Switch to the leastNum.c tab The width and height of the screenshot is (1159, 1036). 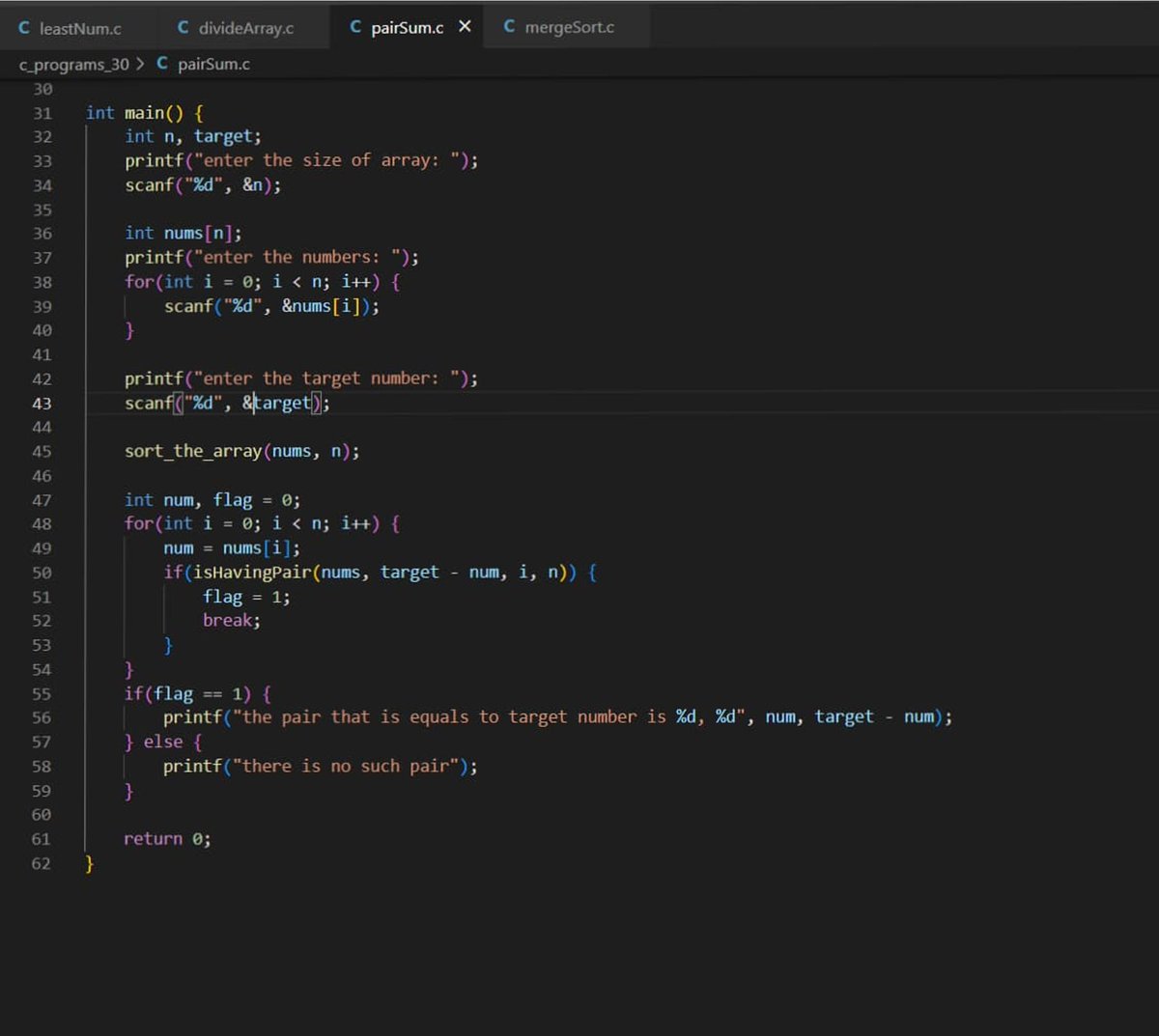[x=81, y=27]
